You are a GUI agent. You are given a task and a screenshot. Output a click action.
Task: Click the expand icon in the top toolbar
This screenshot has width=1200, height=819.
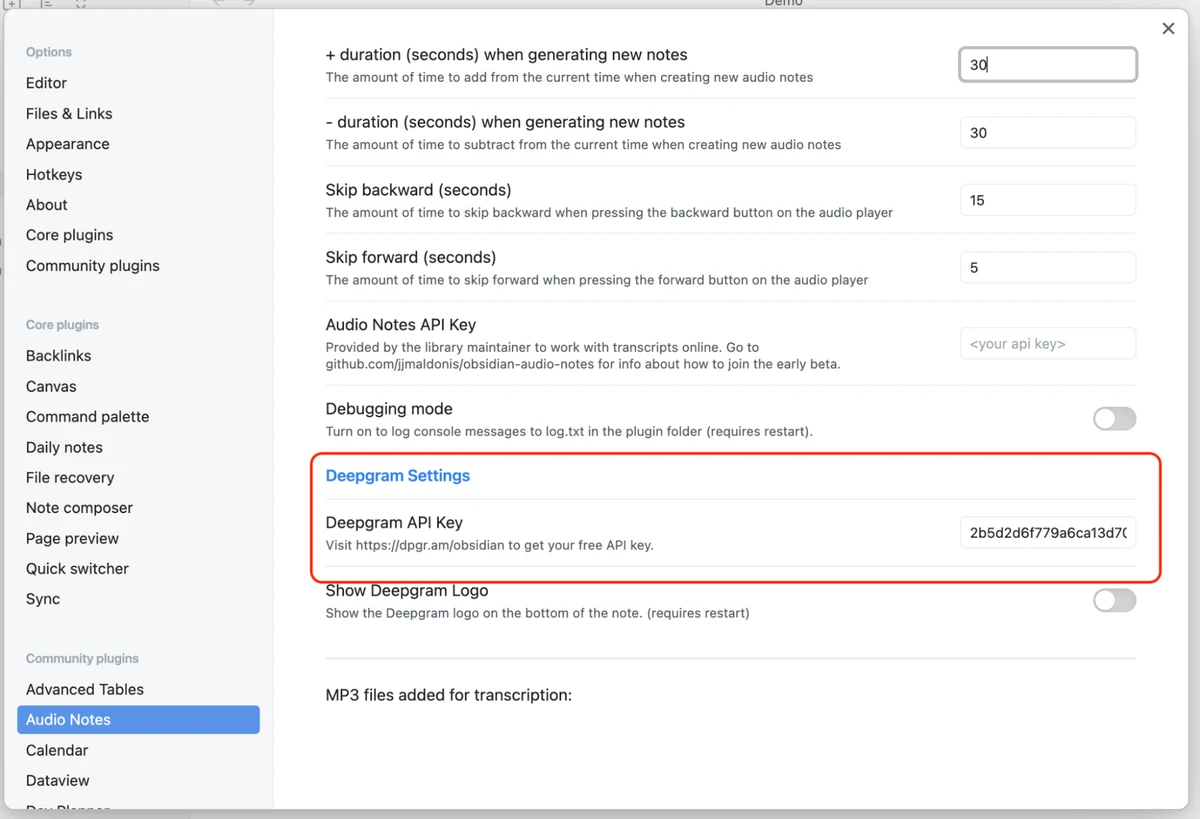80,4
